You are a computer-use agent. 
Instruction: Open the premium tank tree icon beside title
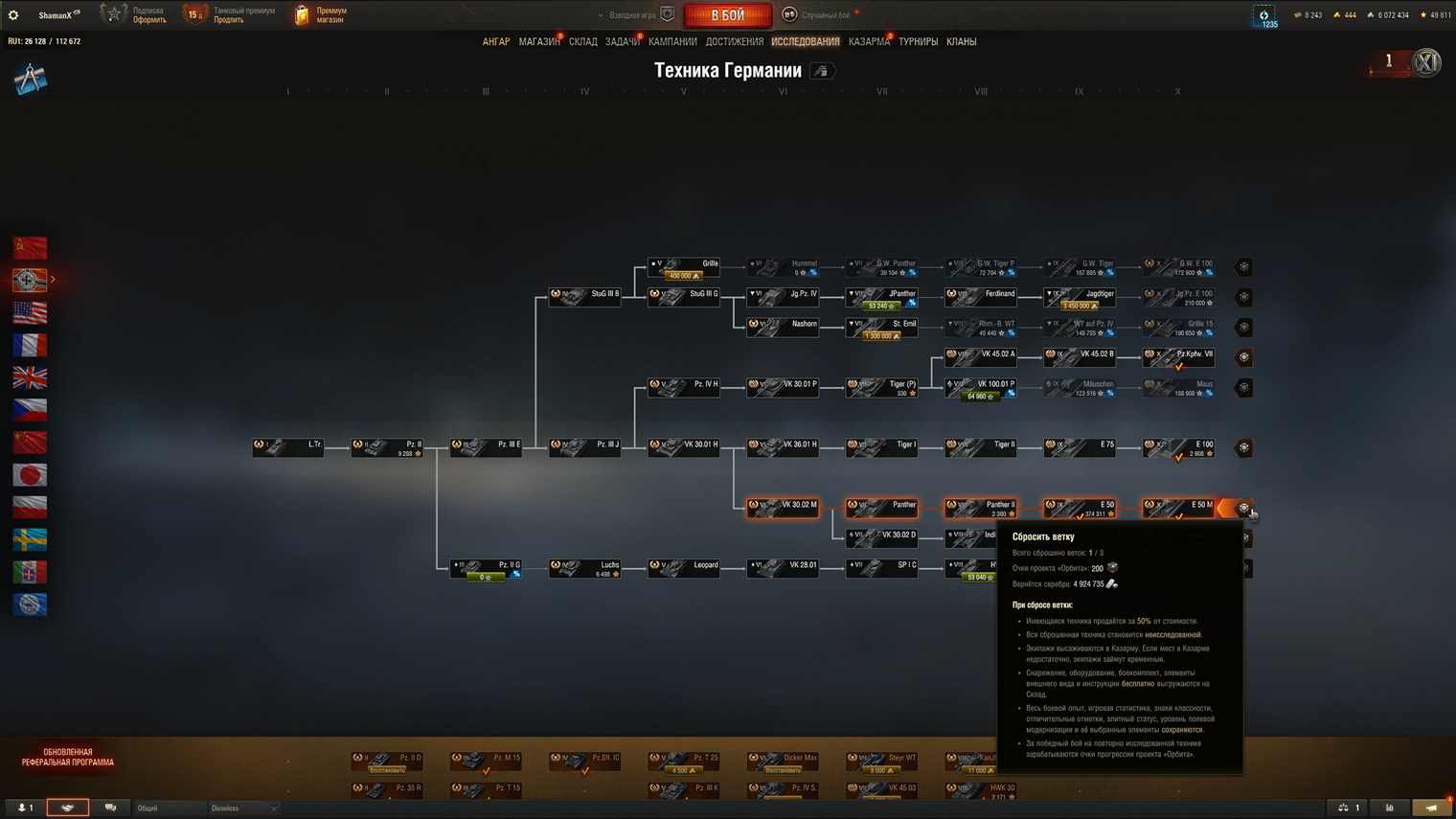822,71
